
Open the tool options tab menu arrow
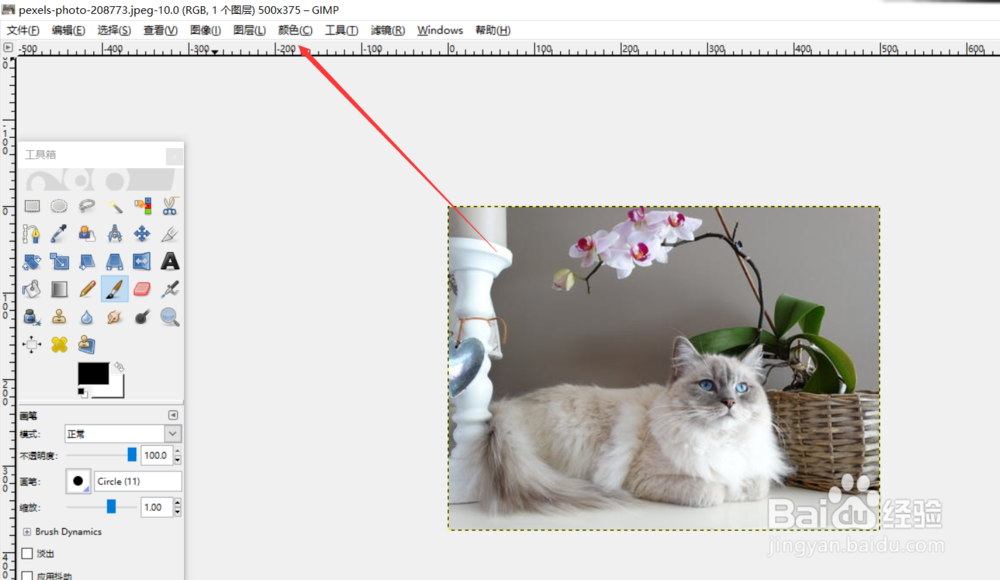pyautogui.click(x=173, y=415)
